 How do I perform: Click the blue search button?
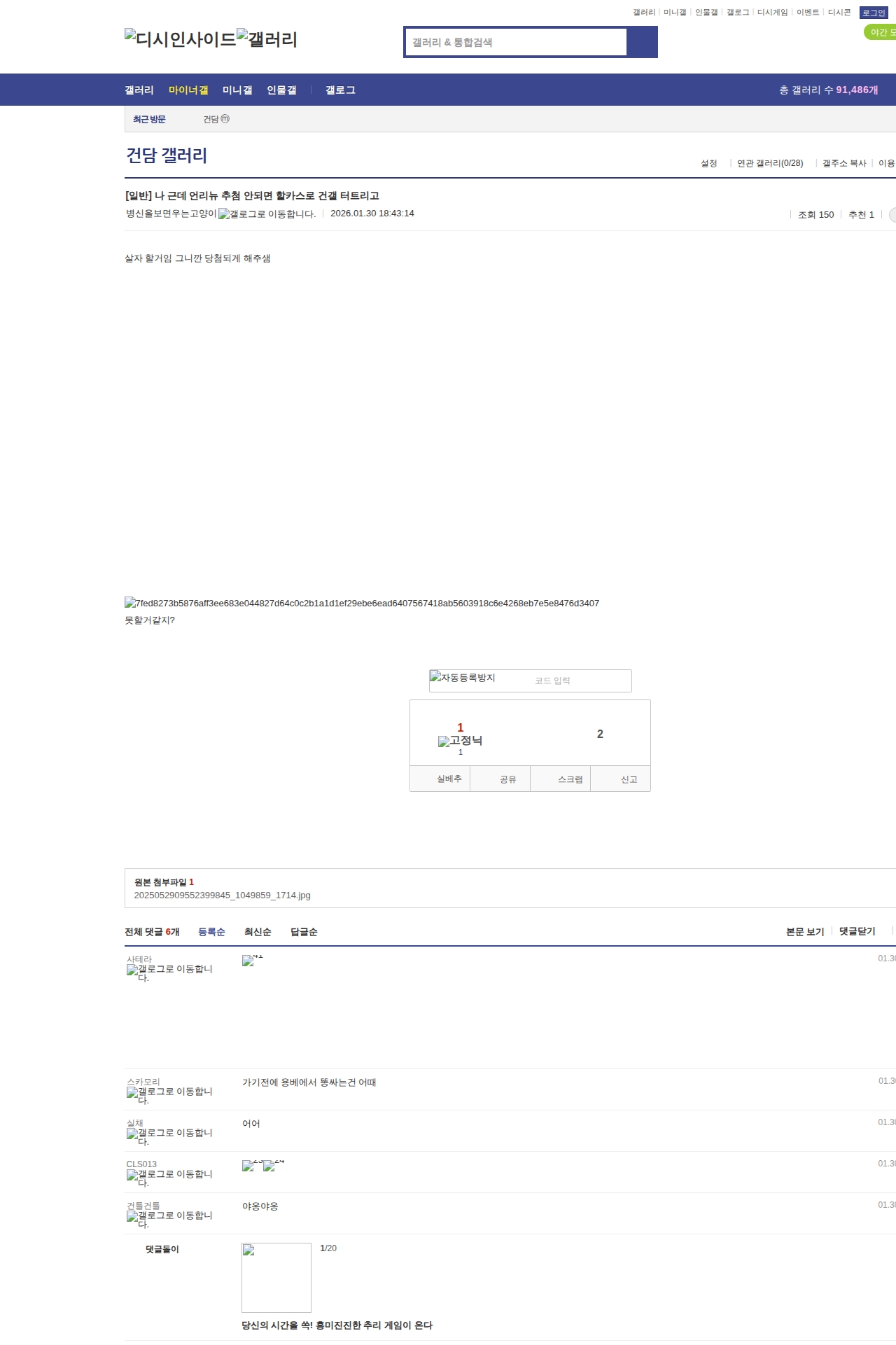642,42
